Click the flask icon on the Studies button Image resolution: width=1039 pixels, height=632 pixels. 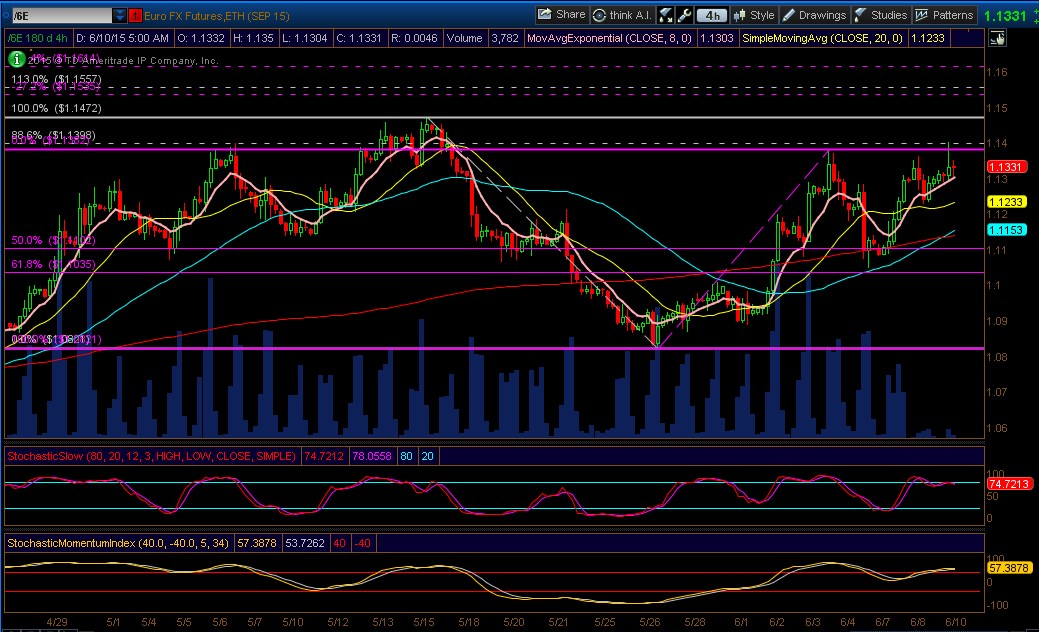tap(860, 15)
